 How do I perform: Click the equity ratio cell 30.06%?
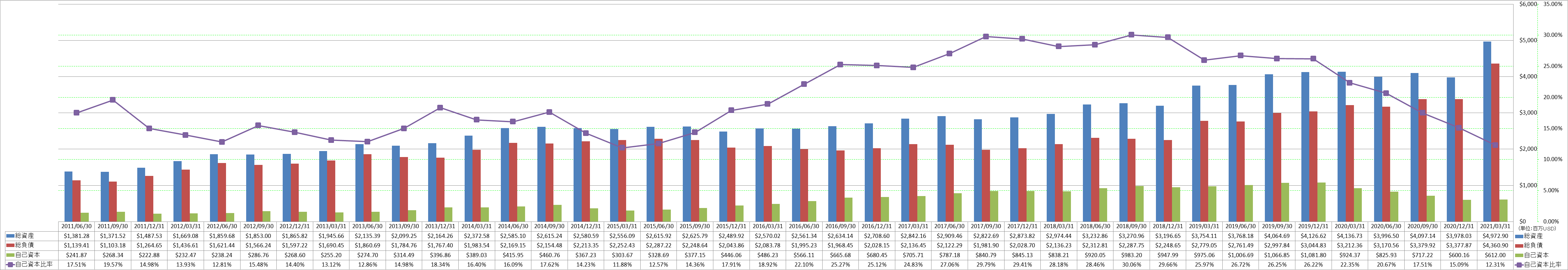tap(1132, 265)
